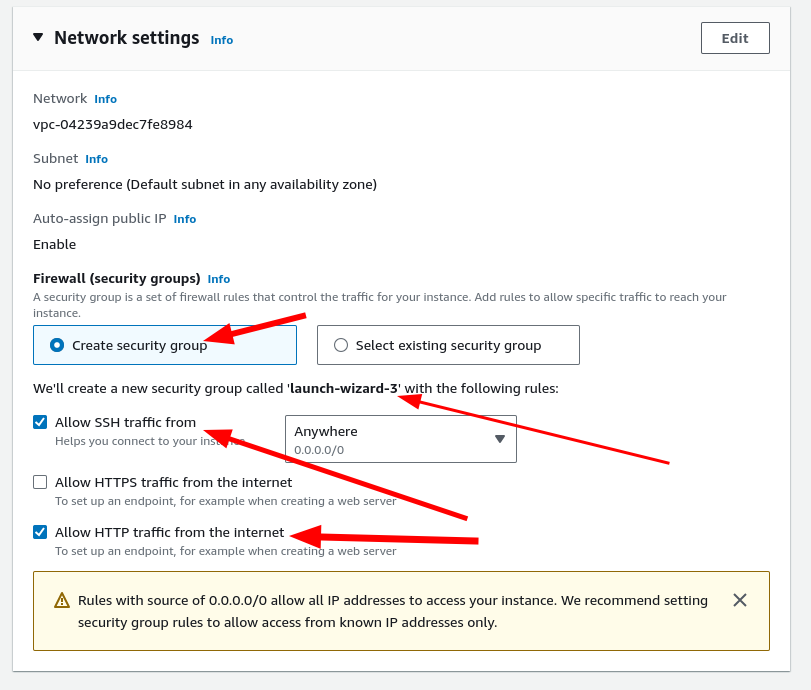Uncheck Allow SSH traffic from checkbox
Image resolution: width=811 pixels, height=690 pixels.
(x=40, y=422)
